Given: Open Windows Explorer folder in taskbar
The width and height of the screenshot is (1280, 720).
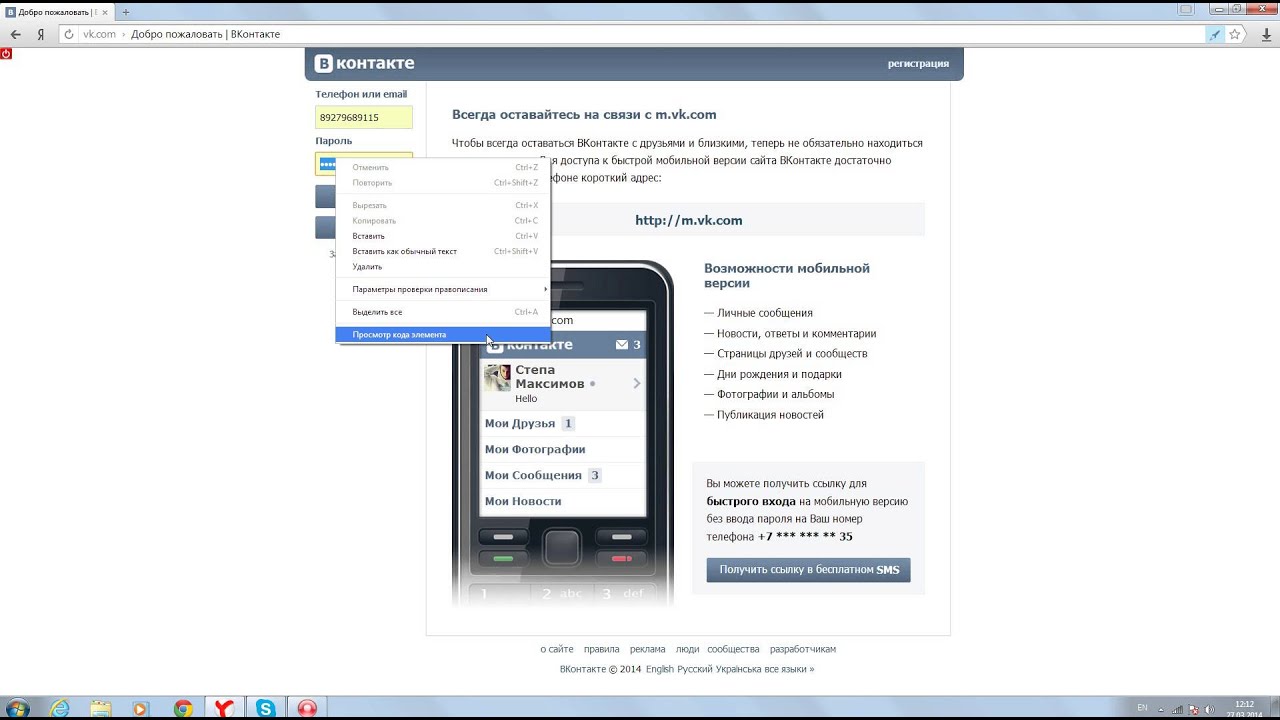Looking at the screenshot, I should click(x=100, y=708).
